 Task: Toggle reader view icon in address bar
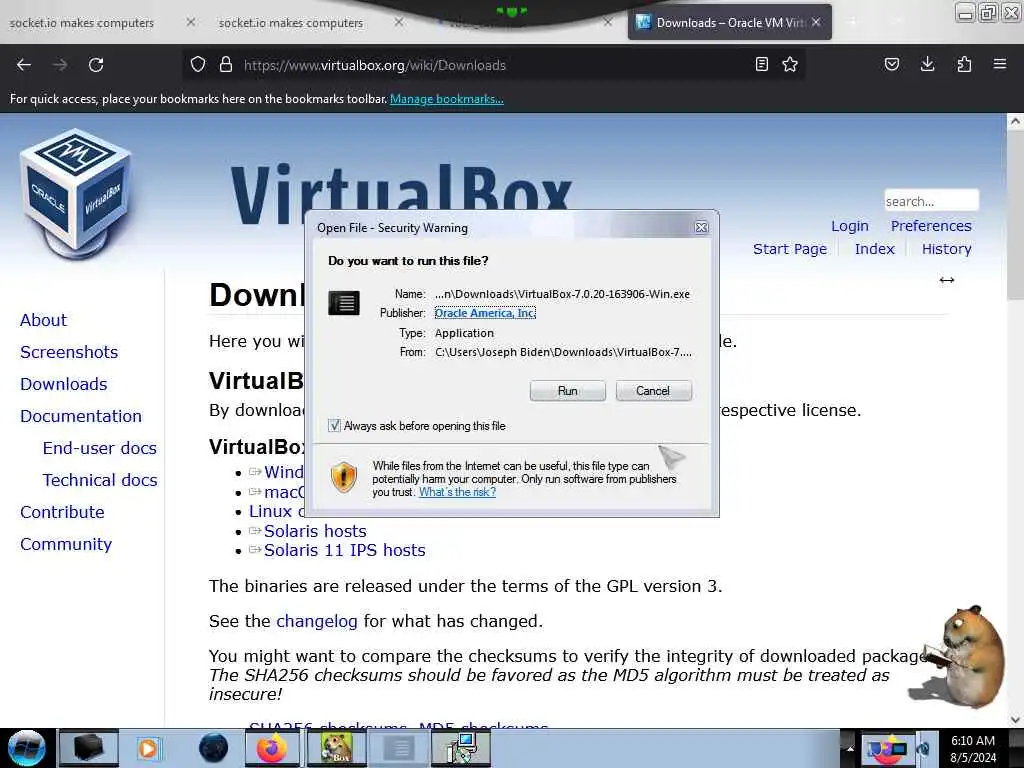point(761,65)
